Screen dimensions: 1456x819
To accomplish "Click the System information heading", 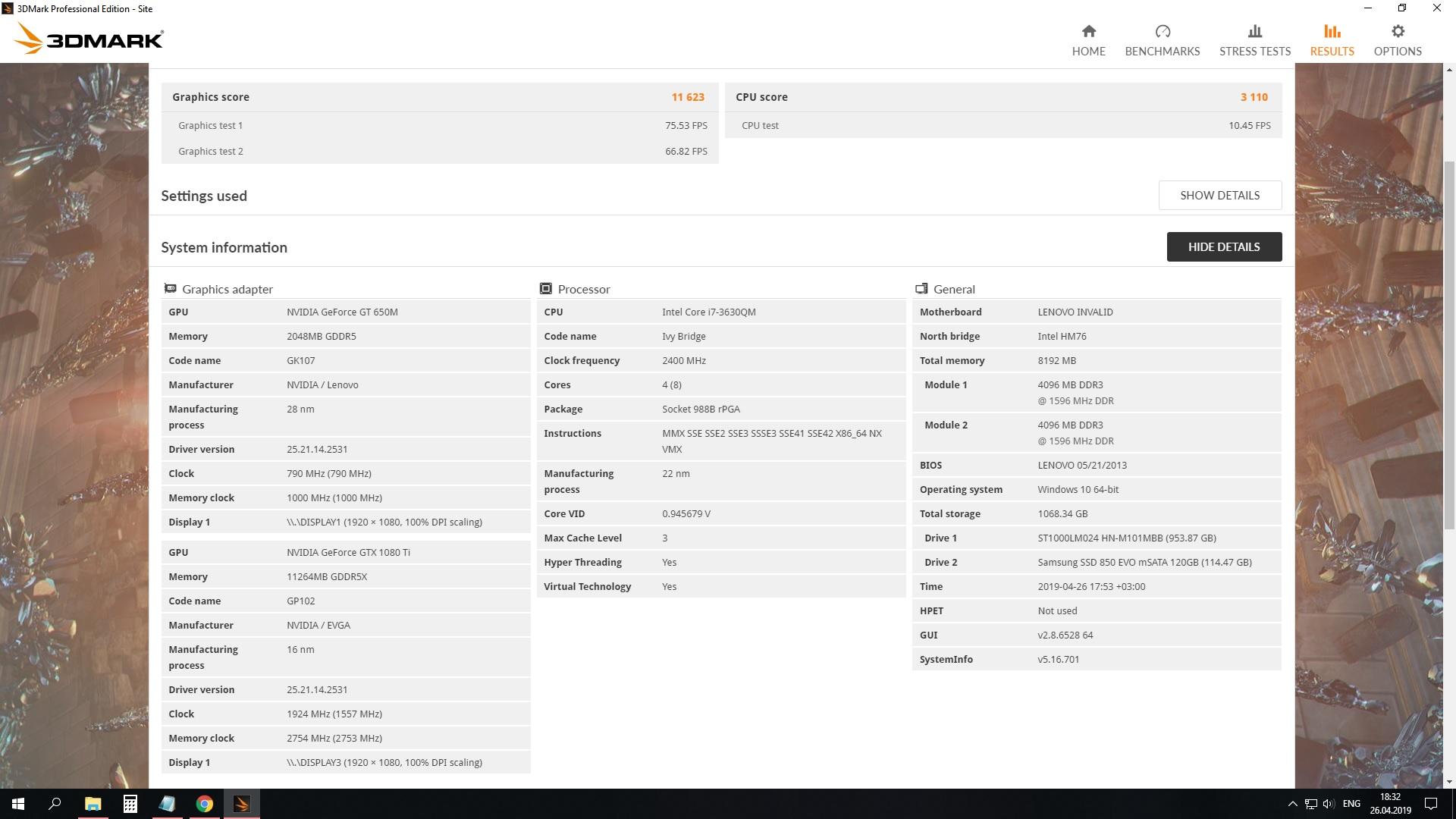I will pyautogui.click(x=224, y=247).
